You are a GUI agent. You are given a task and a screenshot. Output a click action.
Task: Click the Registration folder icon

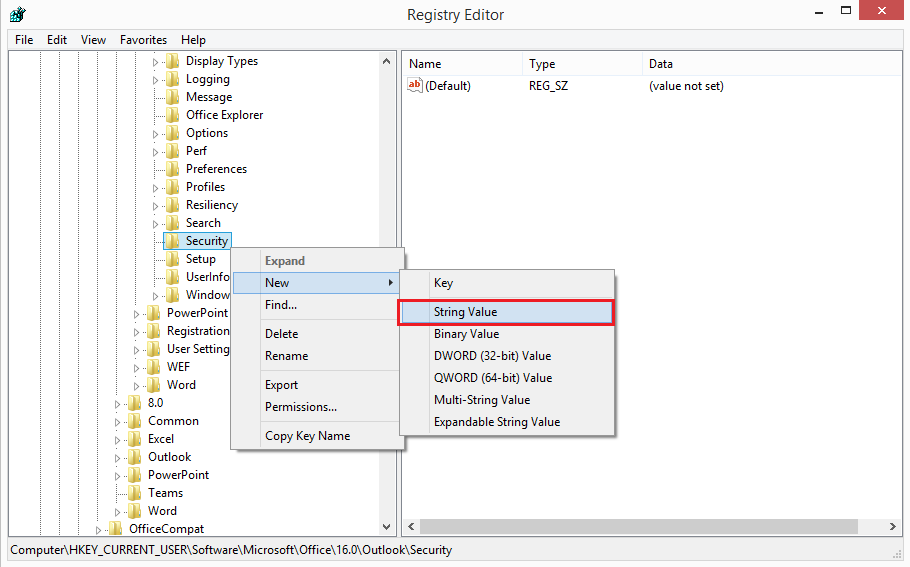coord(153,331)
